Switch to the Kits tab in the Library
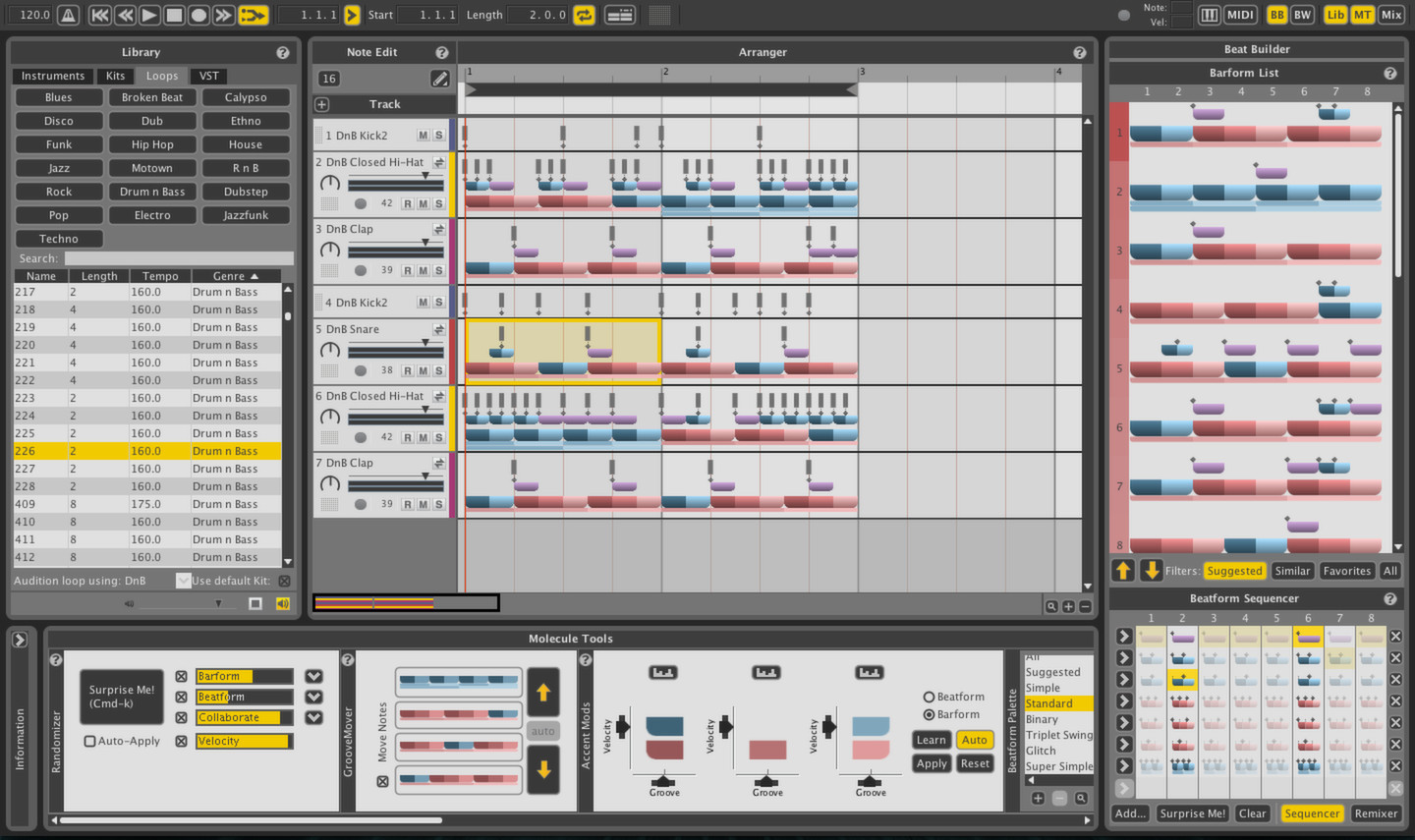The width and height of the screenshot is (1415, 840). tap(114, 76)
